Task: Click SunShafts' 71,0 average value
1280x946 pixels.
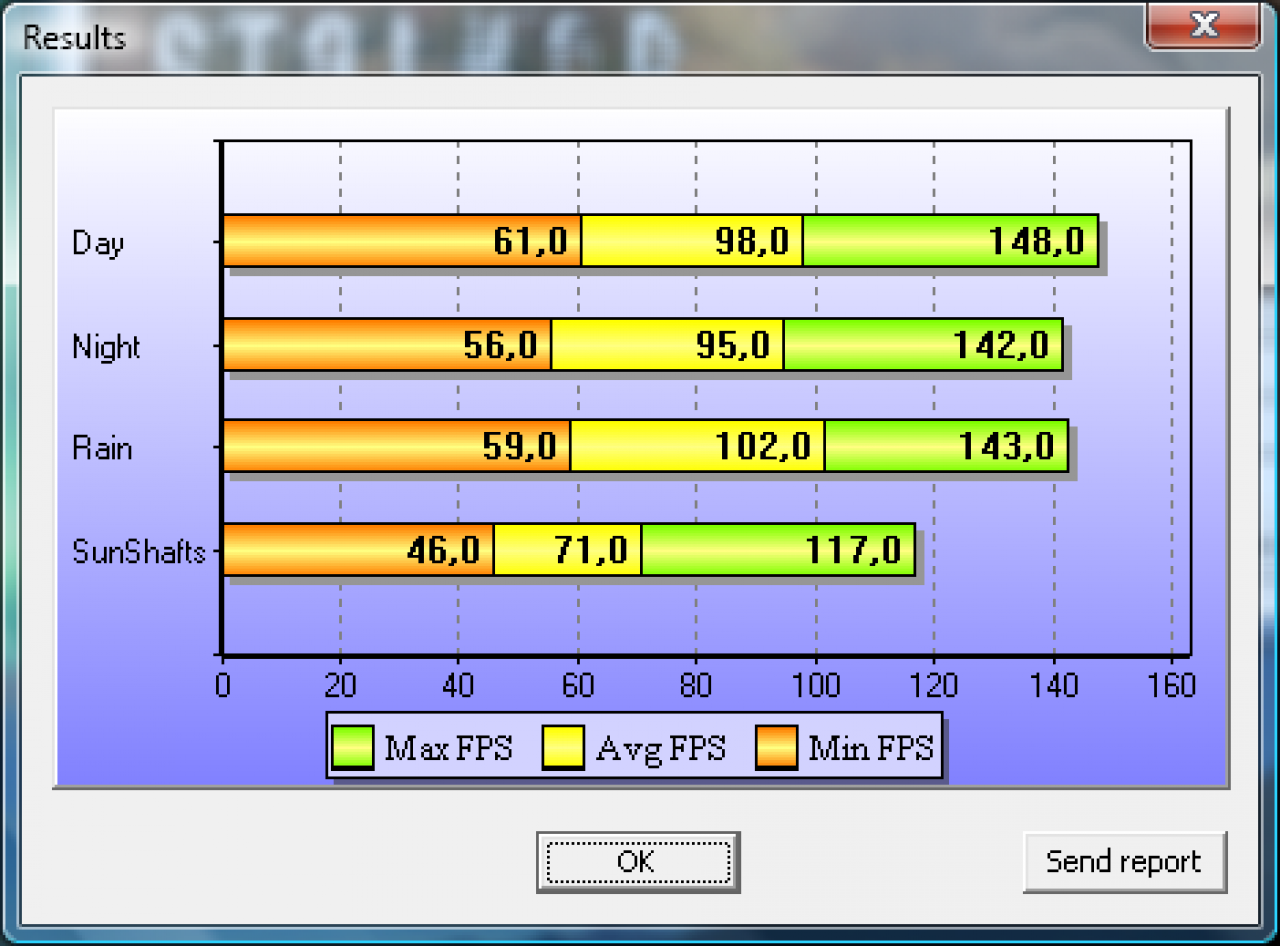Action: pyautogui.click(x=591, y=550)
